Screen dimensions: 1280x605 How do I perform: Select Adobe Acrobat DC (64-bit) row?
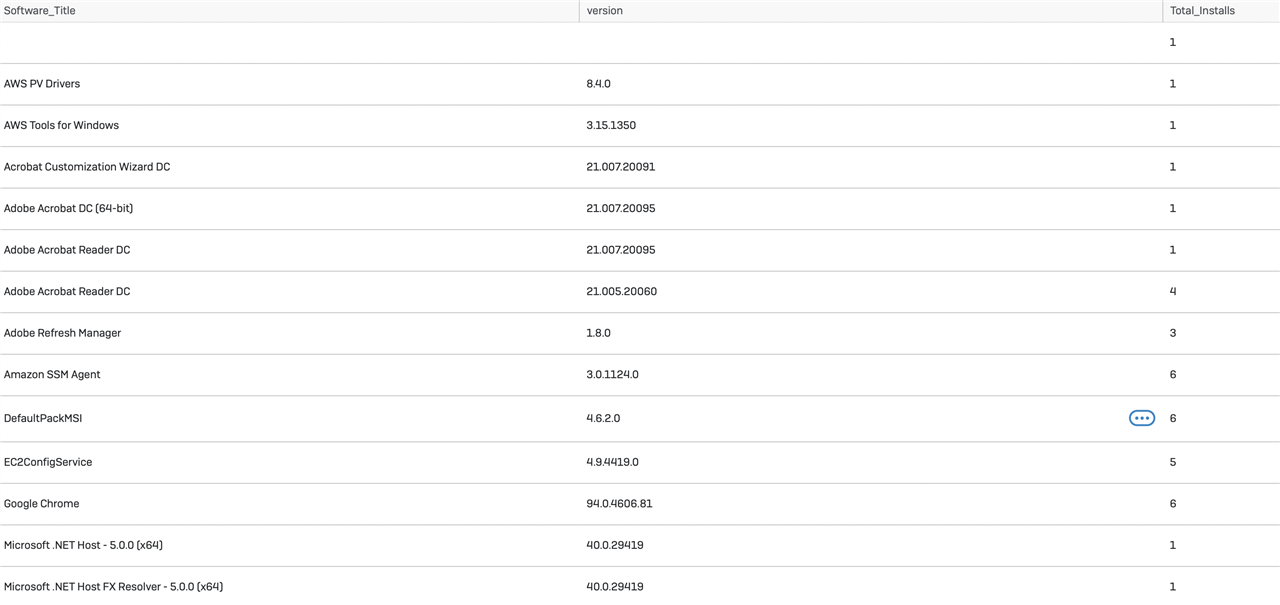pos(640,208)
